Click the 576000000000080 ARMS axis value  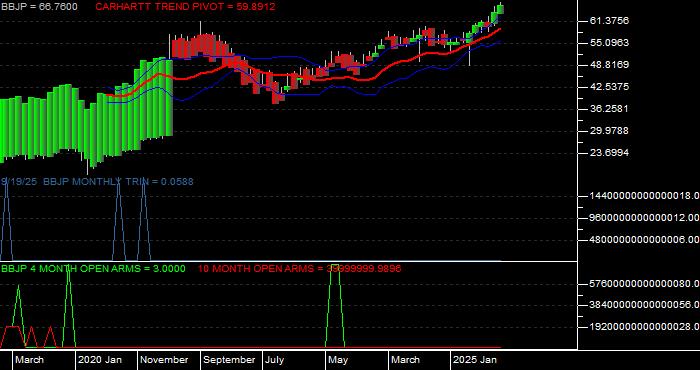644,283
